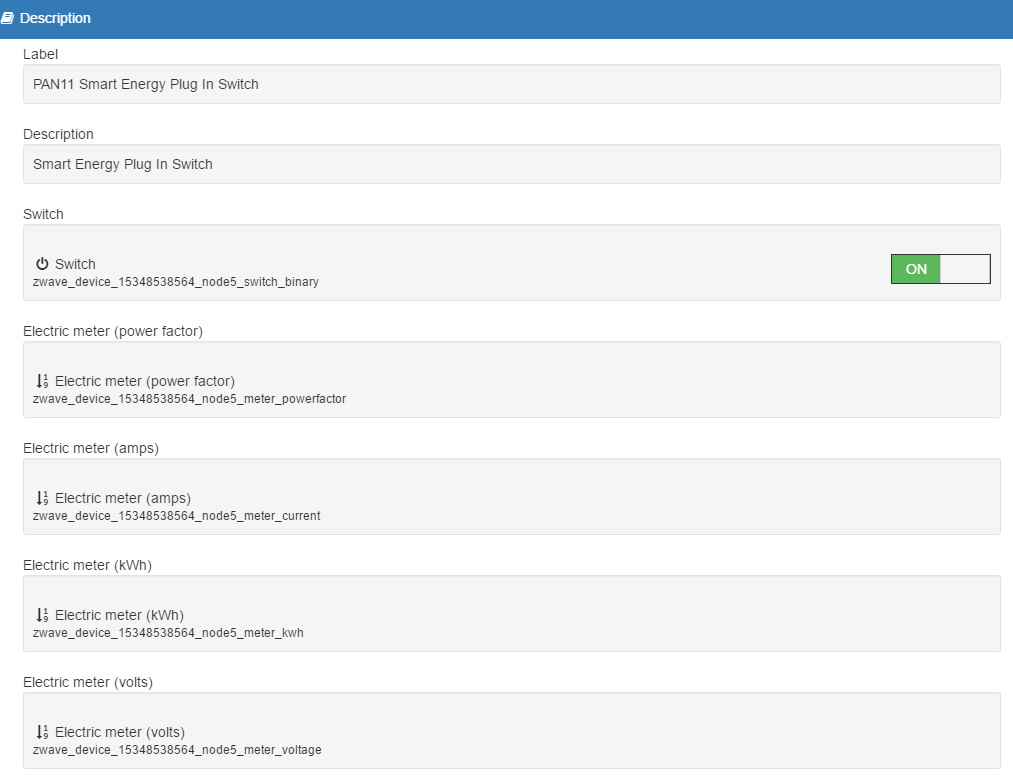Click the node5_meter_powerfactor channel ID
1013x784 pixels.
[x=189, y=399]
